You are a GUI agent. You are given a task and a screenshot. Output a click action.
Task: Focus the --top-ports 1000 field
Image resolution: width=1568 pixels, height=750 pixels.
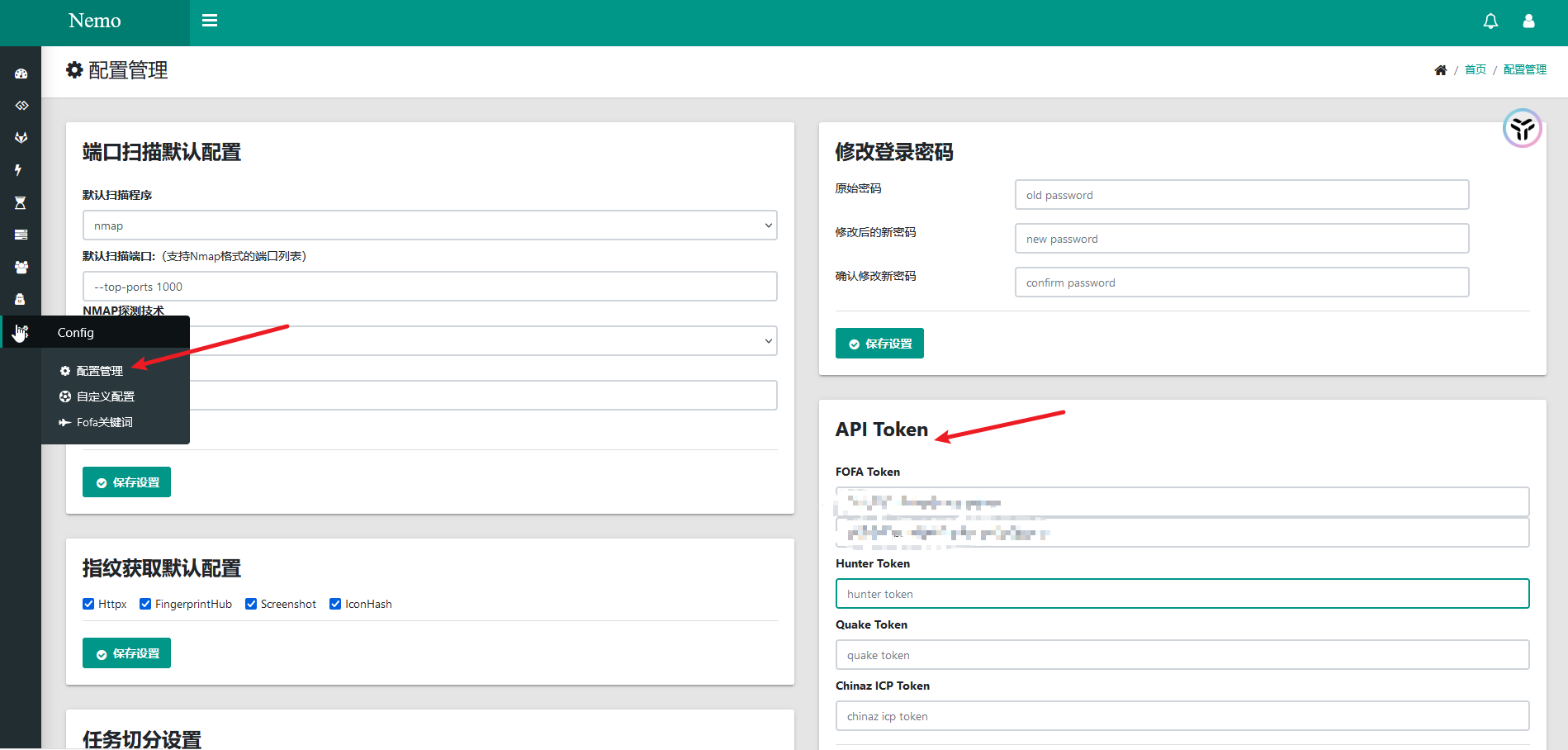click(x=429, y=287)
